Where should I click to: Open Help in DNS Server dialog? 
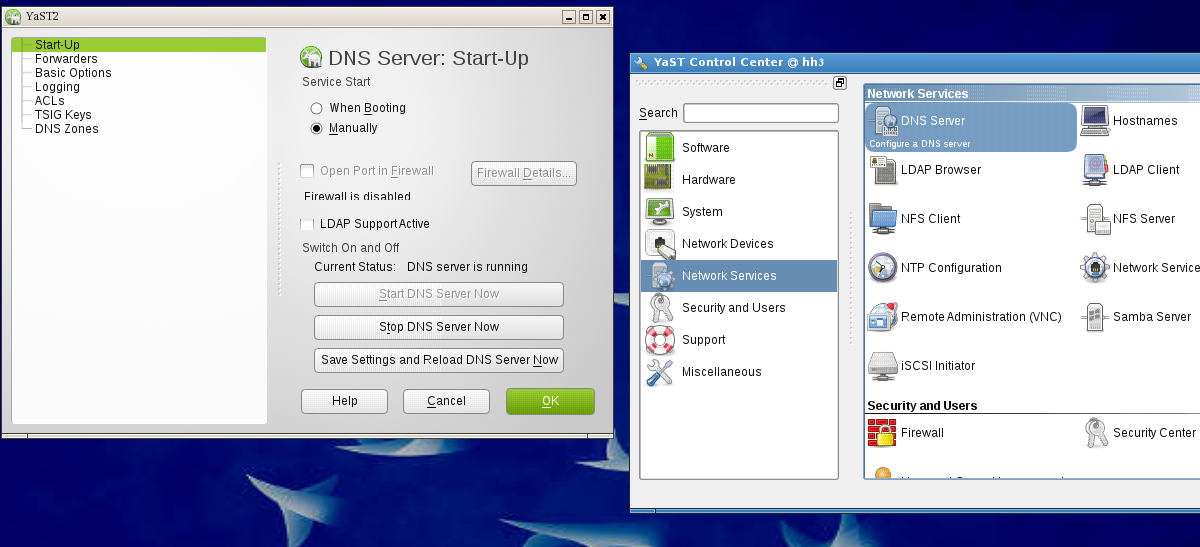coord(344,401)
